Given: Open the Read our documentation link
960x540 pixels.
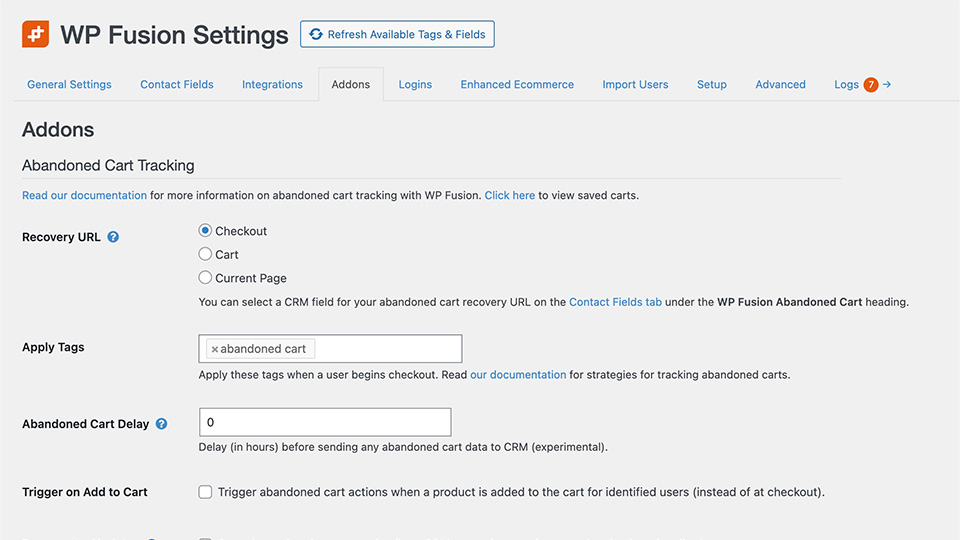Looking at the screenshot, I should pos(84,196).
